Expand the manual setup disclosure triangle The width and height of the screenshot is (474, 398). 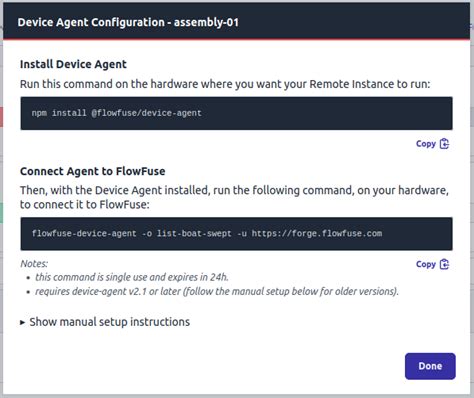22,322
